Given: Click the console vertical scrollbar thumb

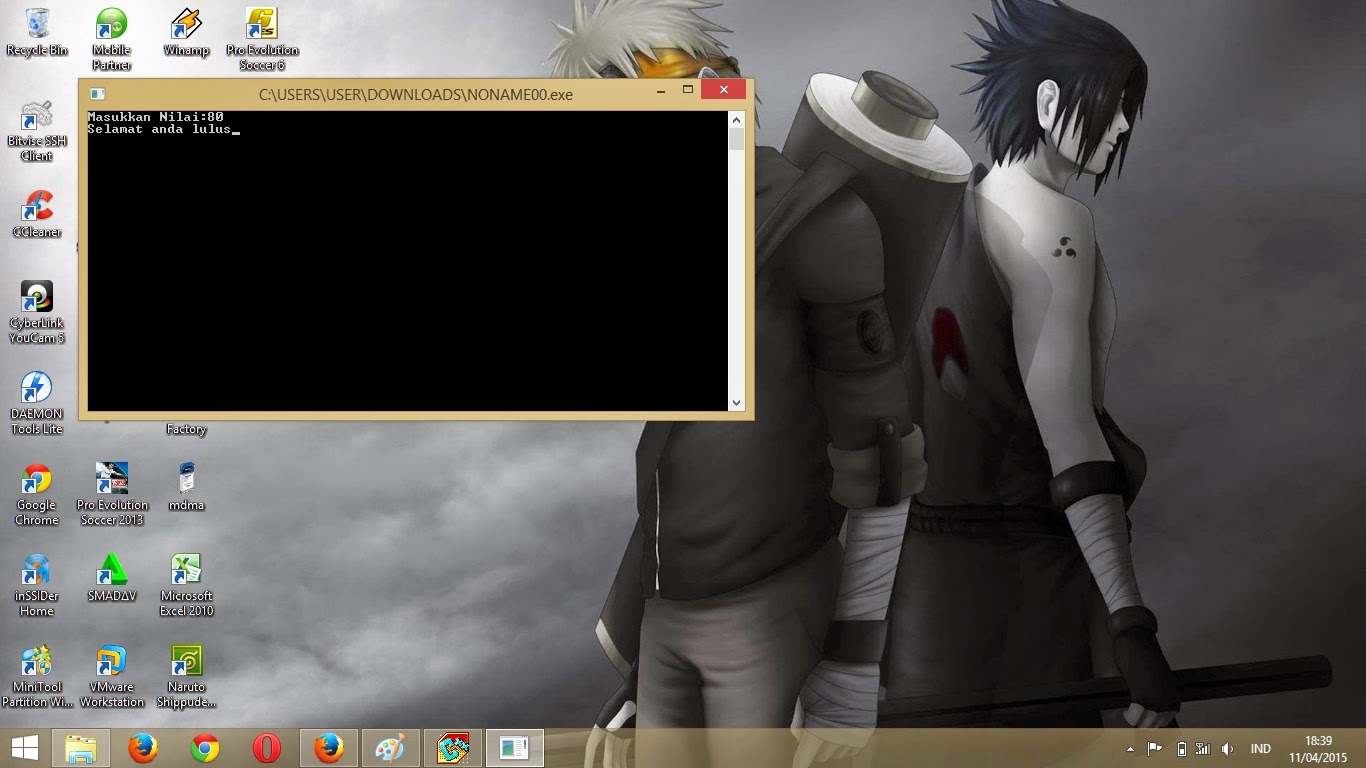Looking at the screenshot, I should [x=737, y=139].
